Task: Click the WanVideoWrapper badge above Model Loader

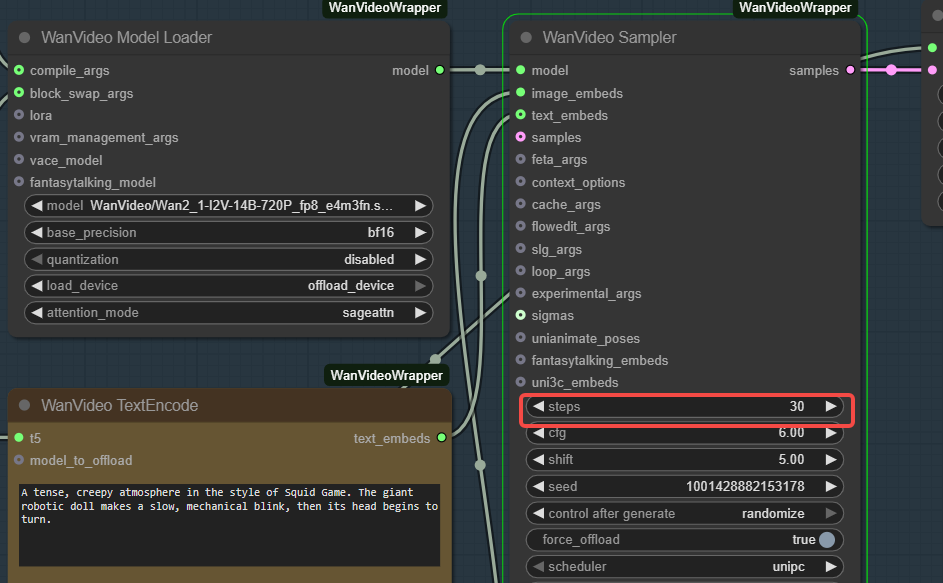Action: click(x=384, y=8)
